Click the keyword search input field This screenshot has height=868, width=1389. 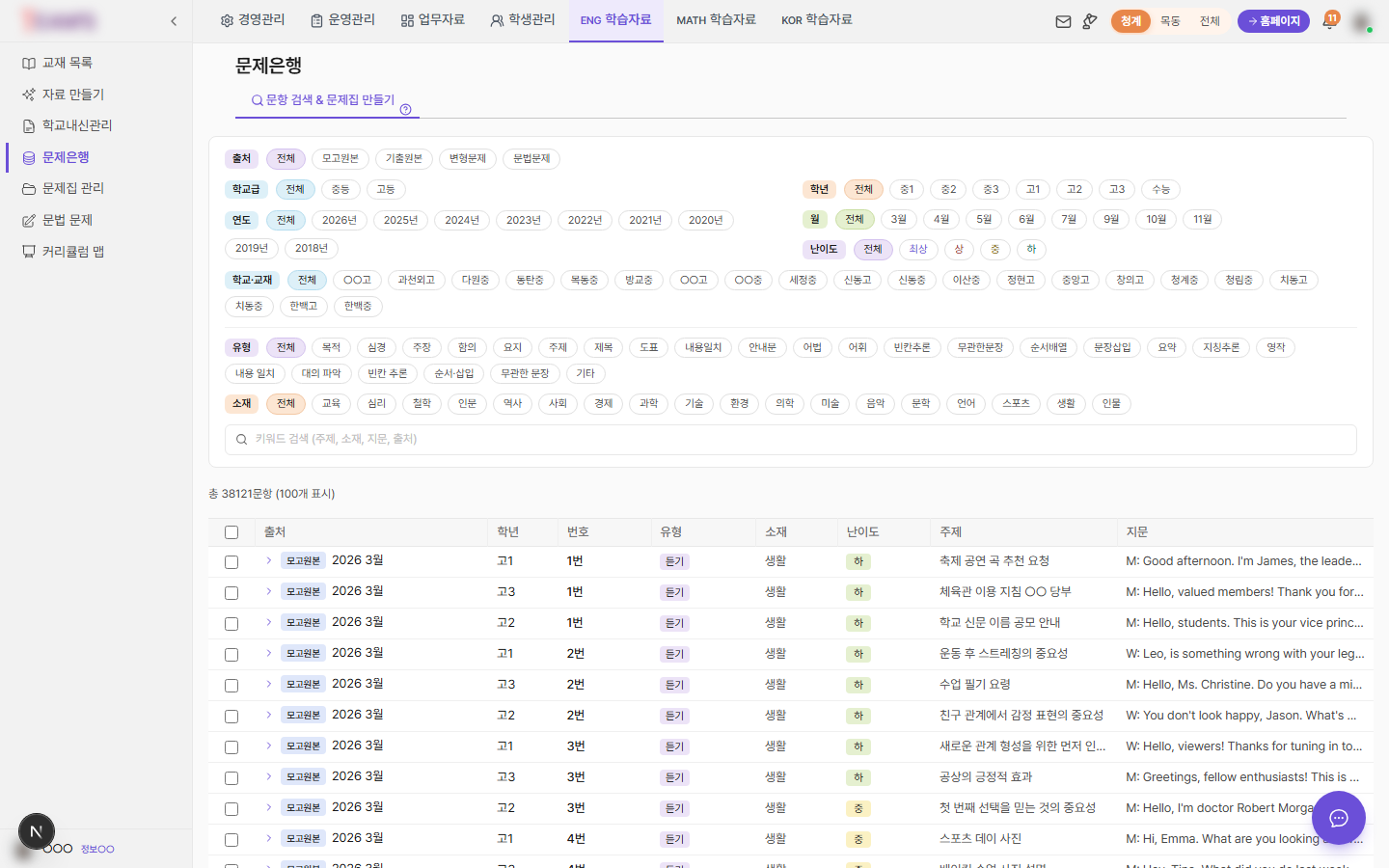tap(791, 440)
